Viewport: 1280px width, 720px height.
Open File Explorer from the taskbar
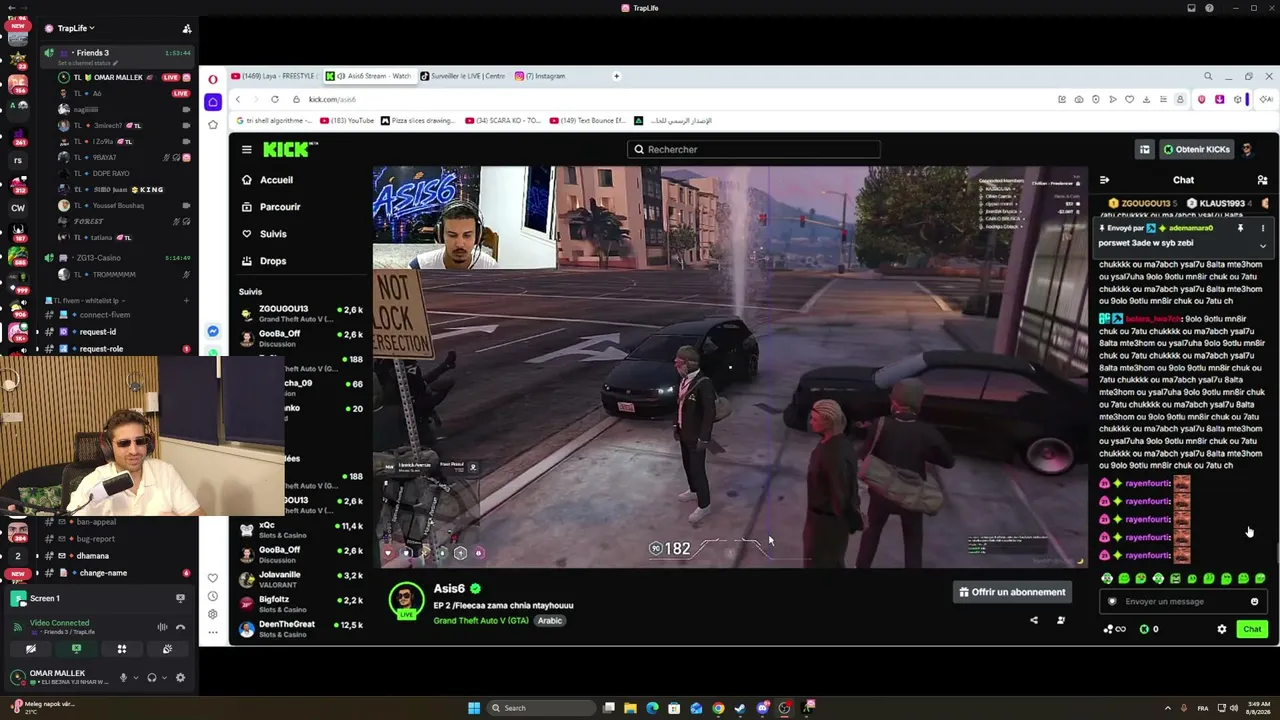point(630,708)
